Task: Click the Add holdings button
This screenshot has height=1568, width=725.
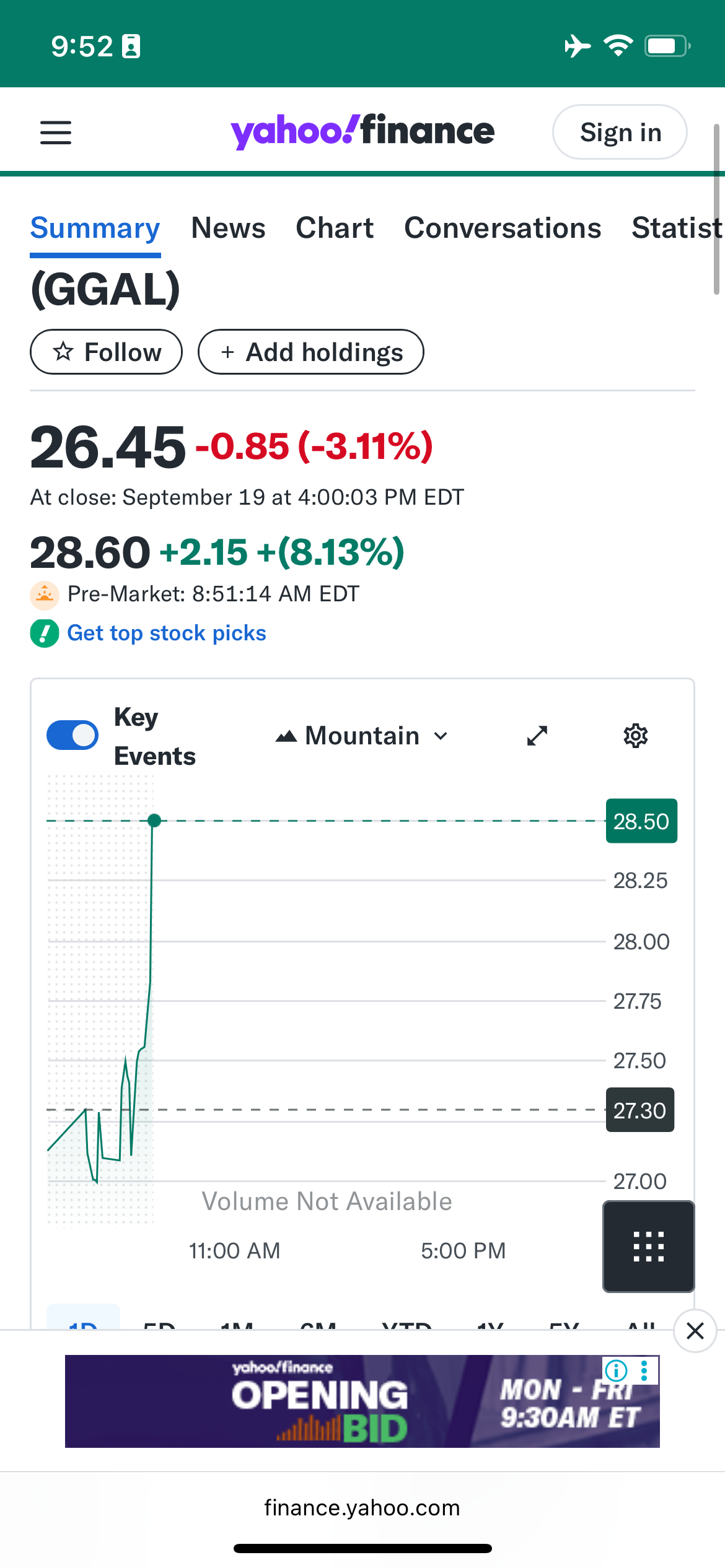Action: point(311,352)
